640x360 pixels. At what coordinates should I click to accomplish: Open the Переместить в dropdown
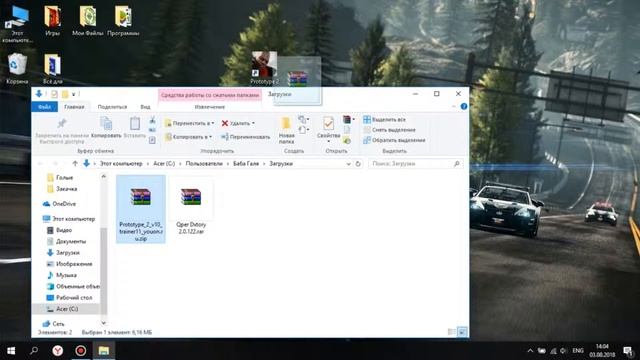tap(189, 123)
